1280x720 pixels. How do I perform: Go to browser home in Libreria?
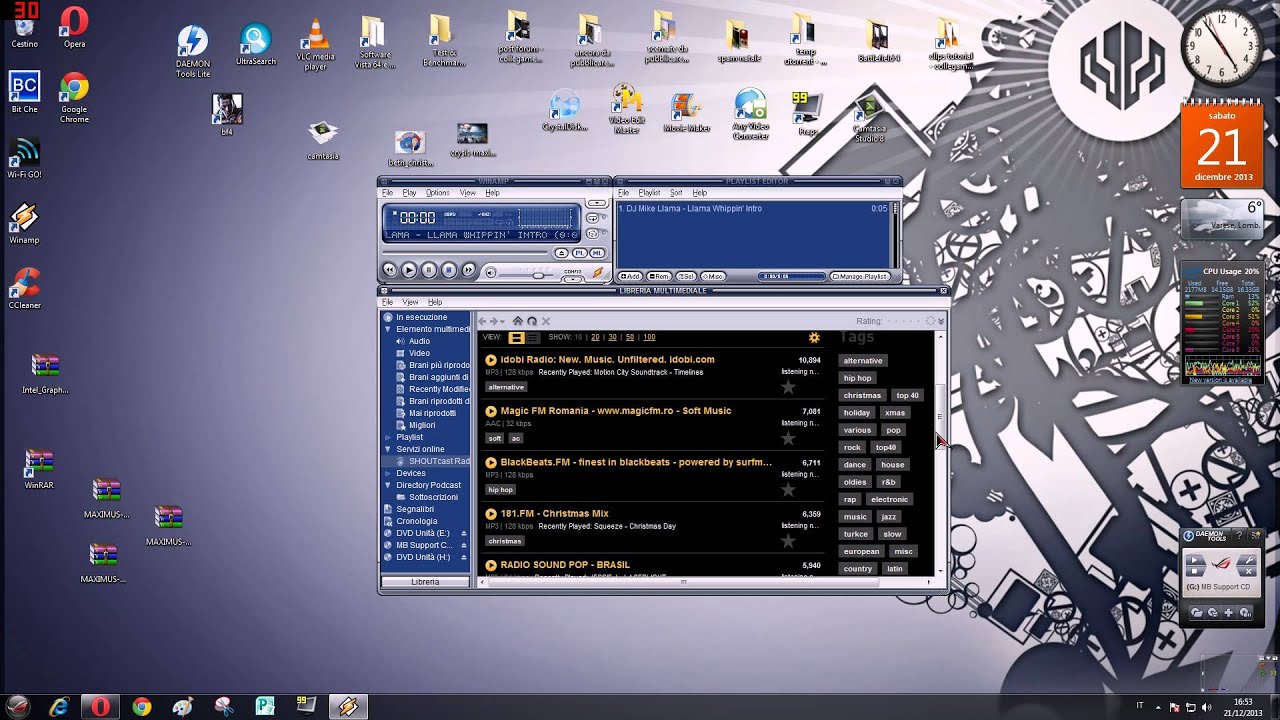pyautogui.click(x=517, y=321)
